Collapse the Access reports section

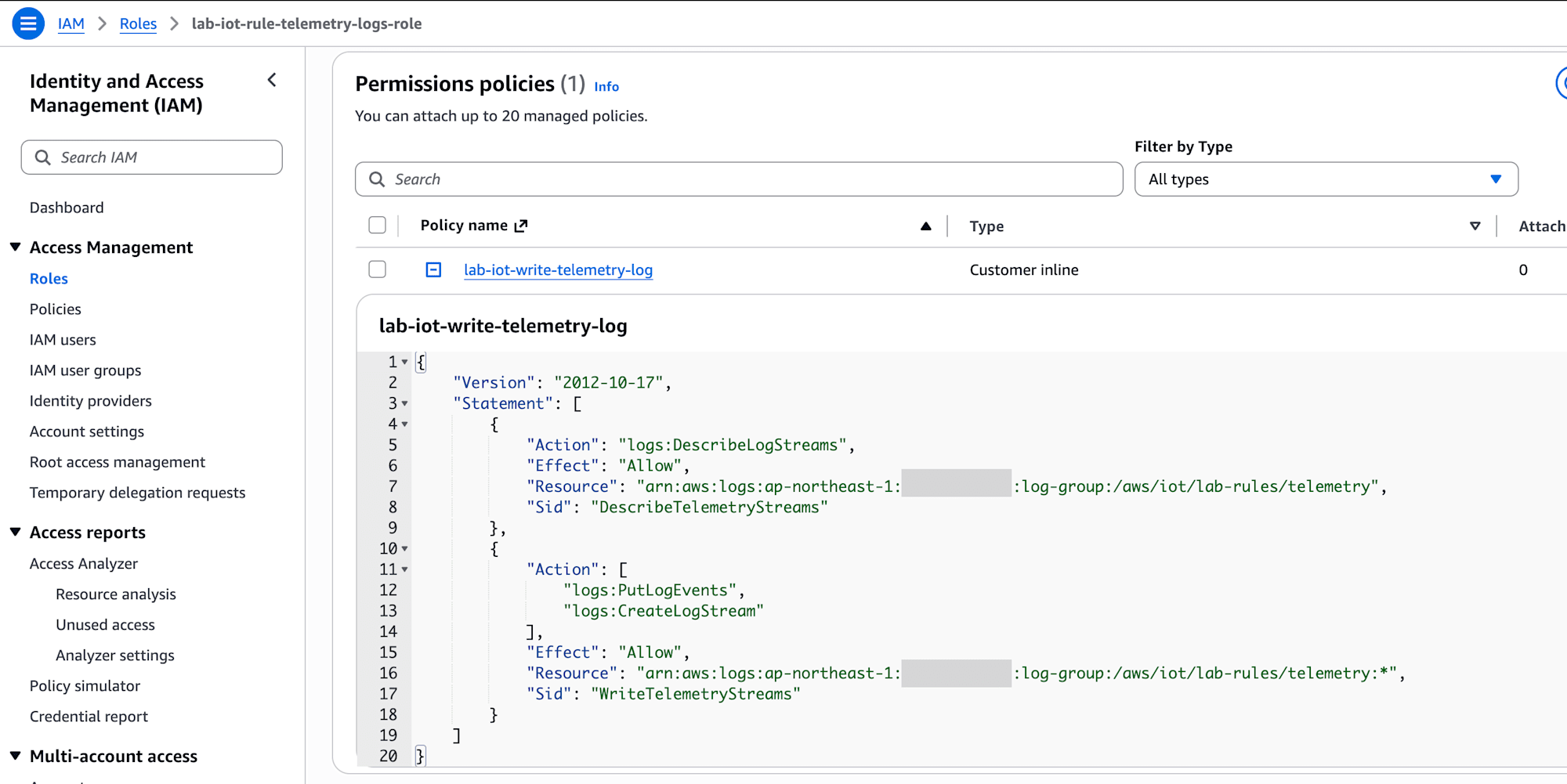tap(15, 532)
